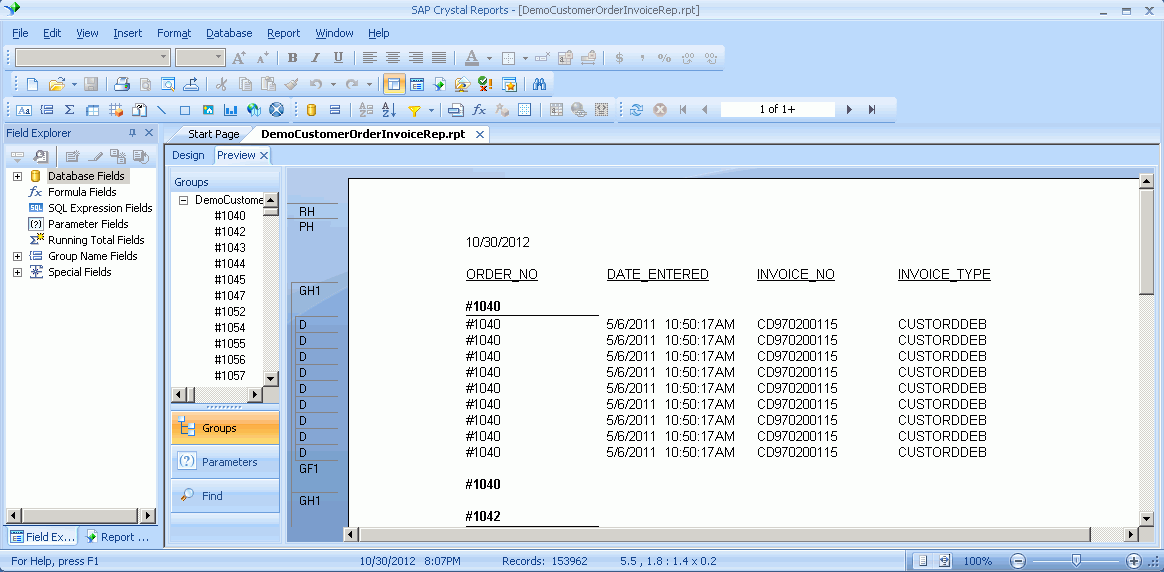Collapse the DemoCustomer groups tree node
Image resolution: width=1164 pixels, height=572 pixels.
(184, 200)
